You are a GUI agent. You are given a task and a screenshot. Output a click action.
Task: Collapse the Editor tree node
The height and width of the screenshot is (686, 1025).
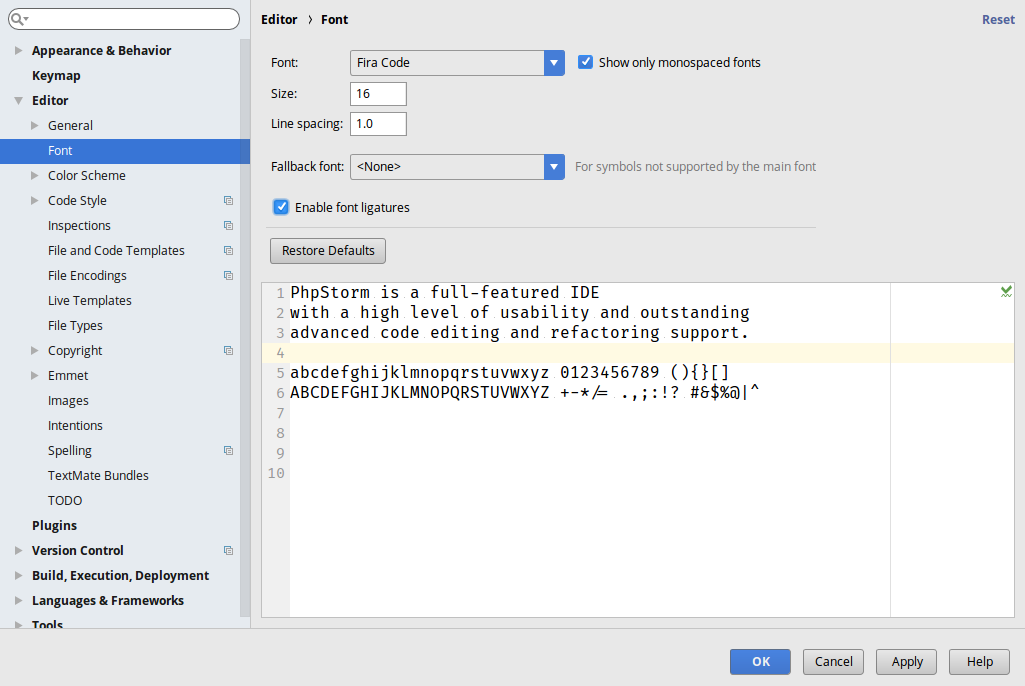[x=18, y=101]
